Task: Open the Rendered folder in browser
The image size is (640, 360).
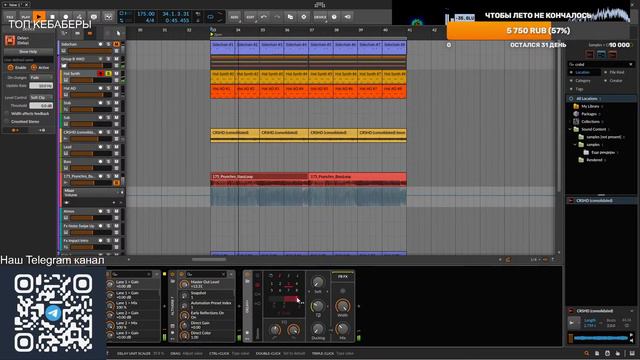Action: coord(594,160)
